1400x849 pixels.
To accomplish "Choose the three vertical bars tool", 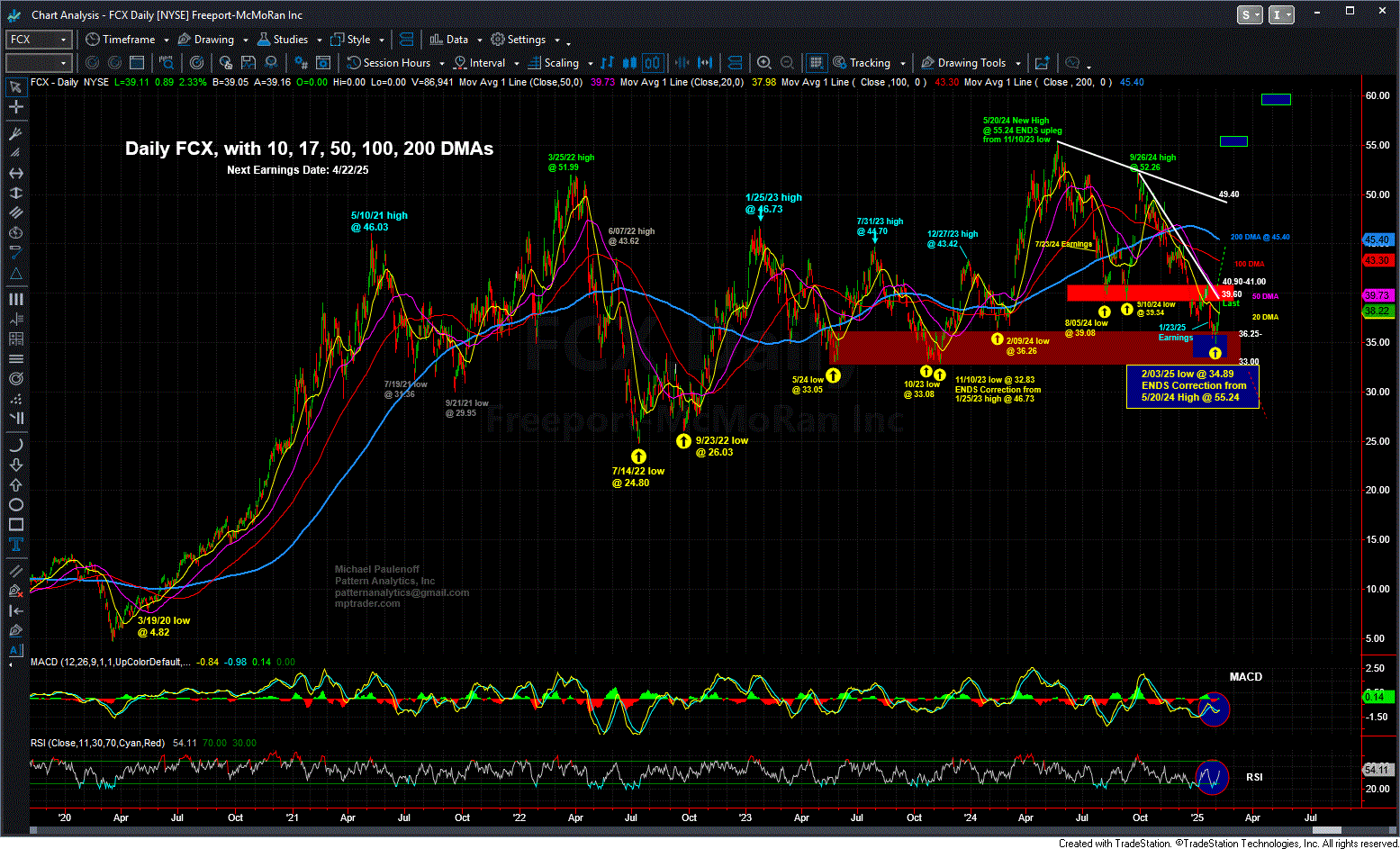I will pos(15,299).
